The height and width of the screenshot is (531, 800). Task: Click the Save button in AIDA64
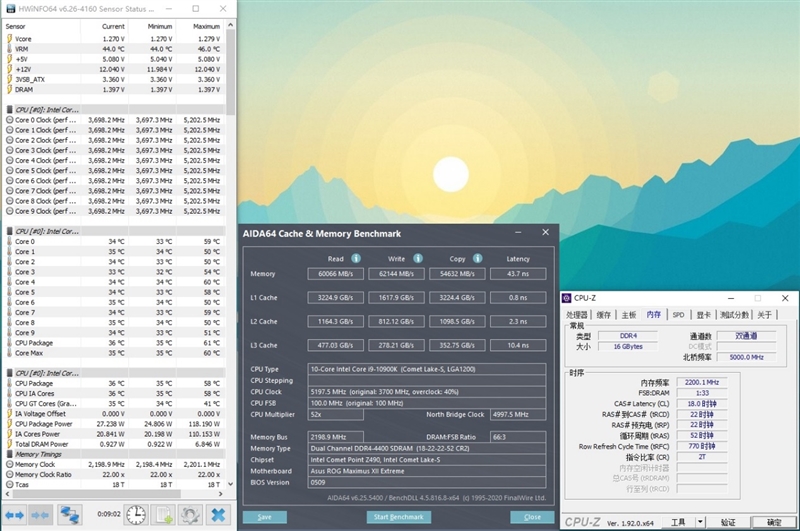[264, 517]
